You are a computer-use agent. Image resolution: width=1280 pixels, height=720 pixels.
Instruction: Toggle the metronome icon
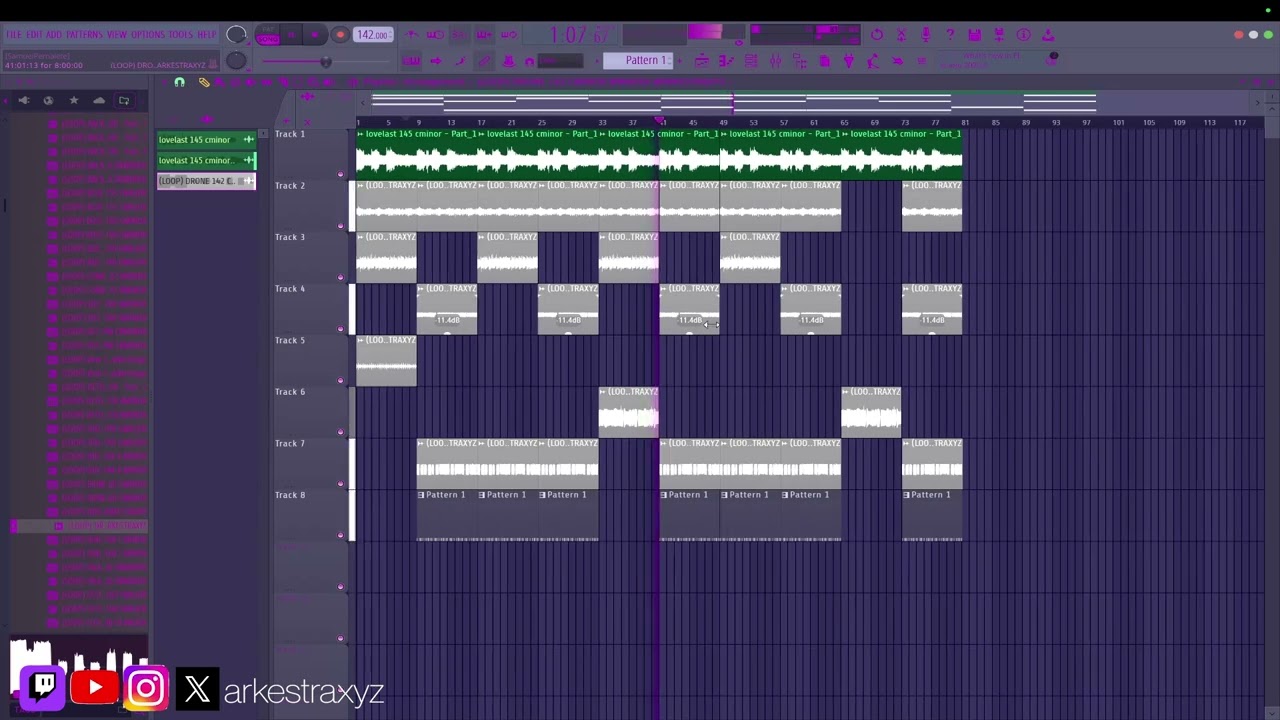(x=411, y=34)
